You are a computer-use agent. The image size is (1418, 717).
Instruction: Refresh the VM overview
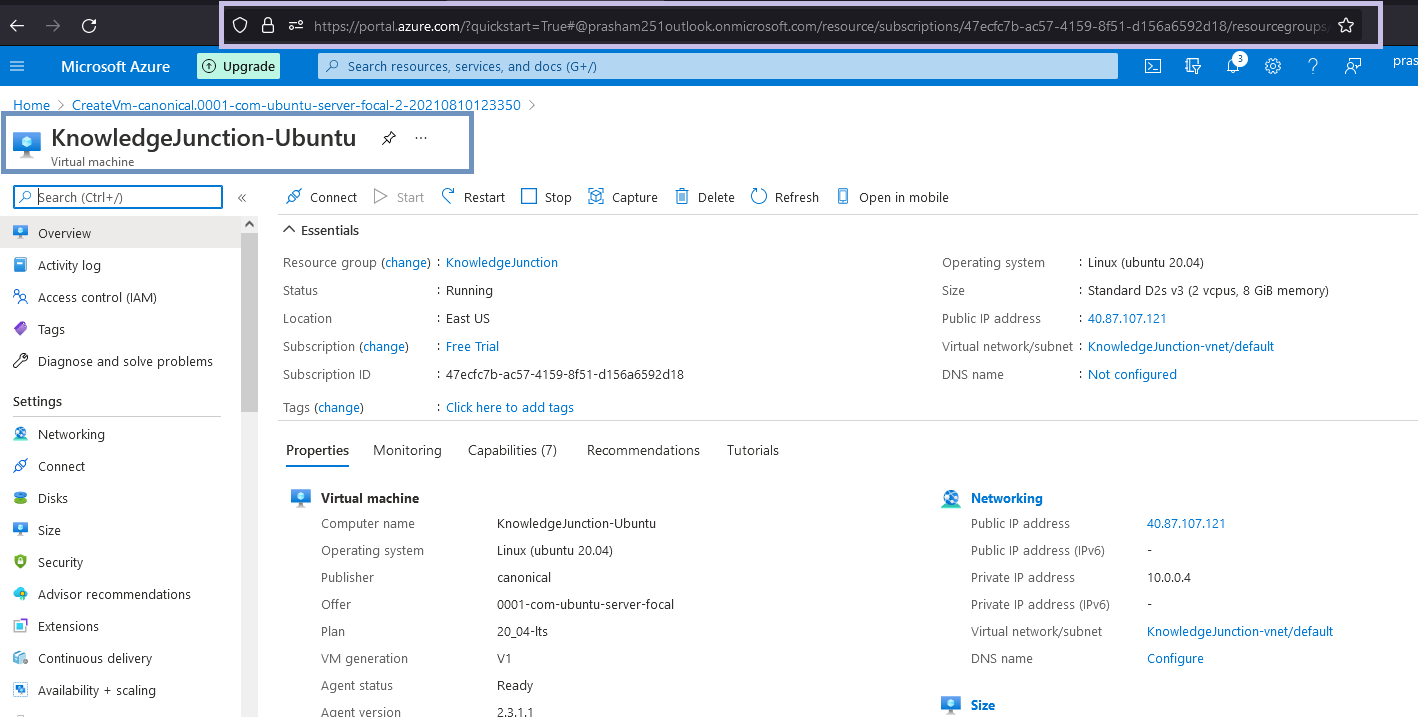[x=785, y=197]
